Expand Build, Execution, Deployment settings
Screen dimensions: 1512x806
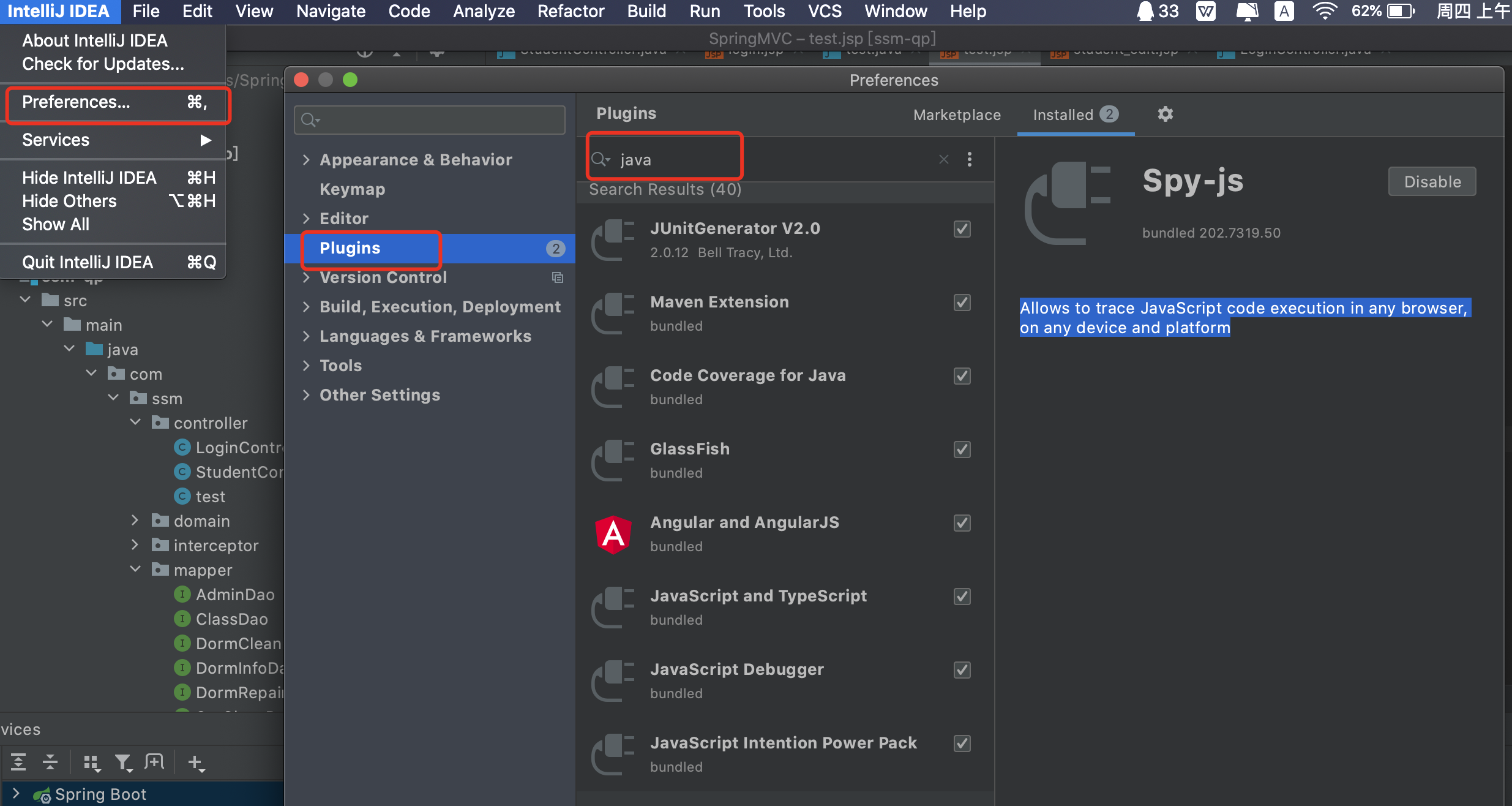(306, 307)
